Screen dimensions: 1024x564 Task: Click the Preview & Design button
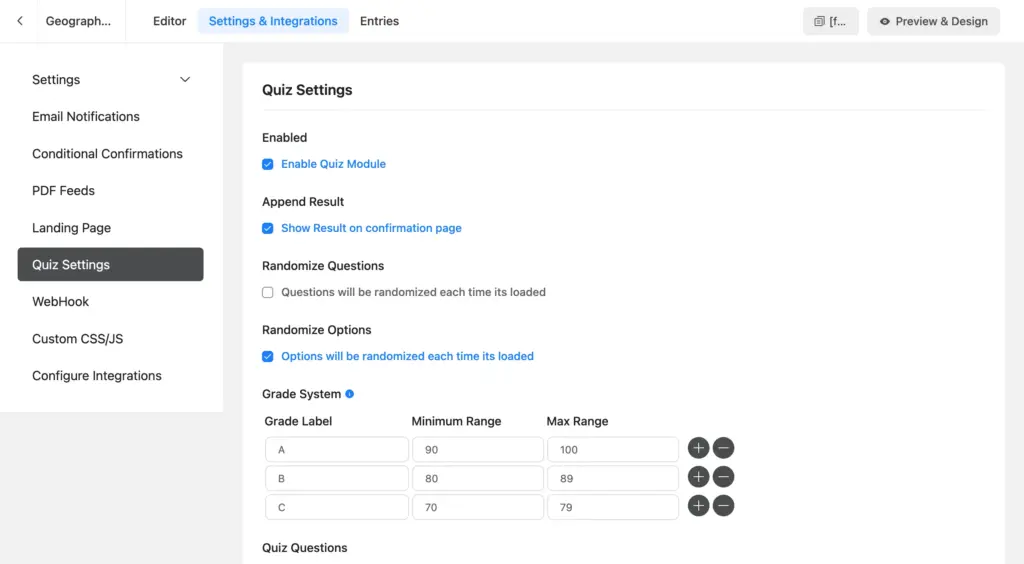tap(933, 22)
